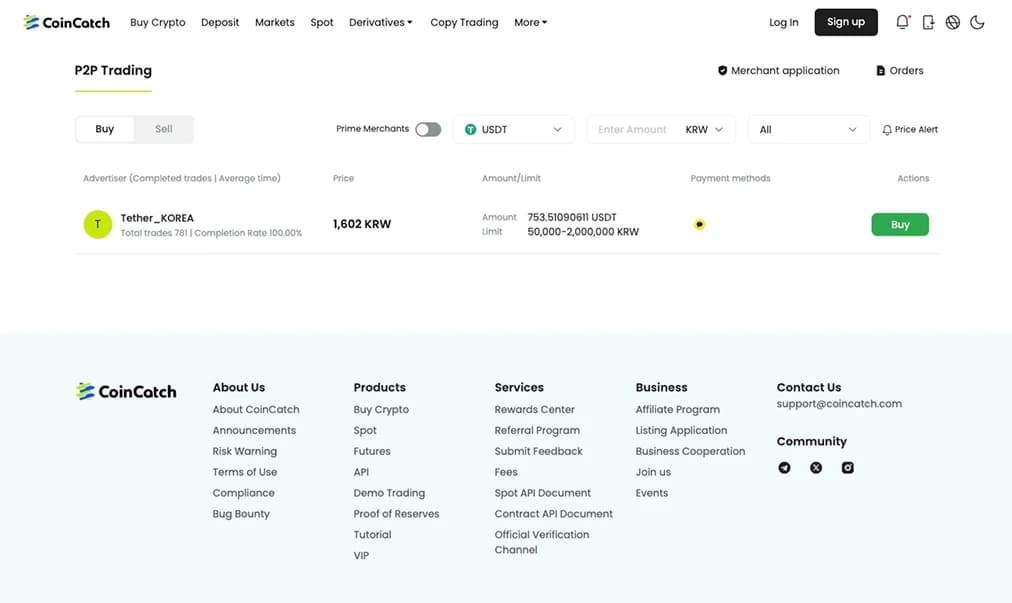Open CoinCatch's X social media icon
This screenshot has width=1012, height=603.
point(816,467)
